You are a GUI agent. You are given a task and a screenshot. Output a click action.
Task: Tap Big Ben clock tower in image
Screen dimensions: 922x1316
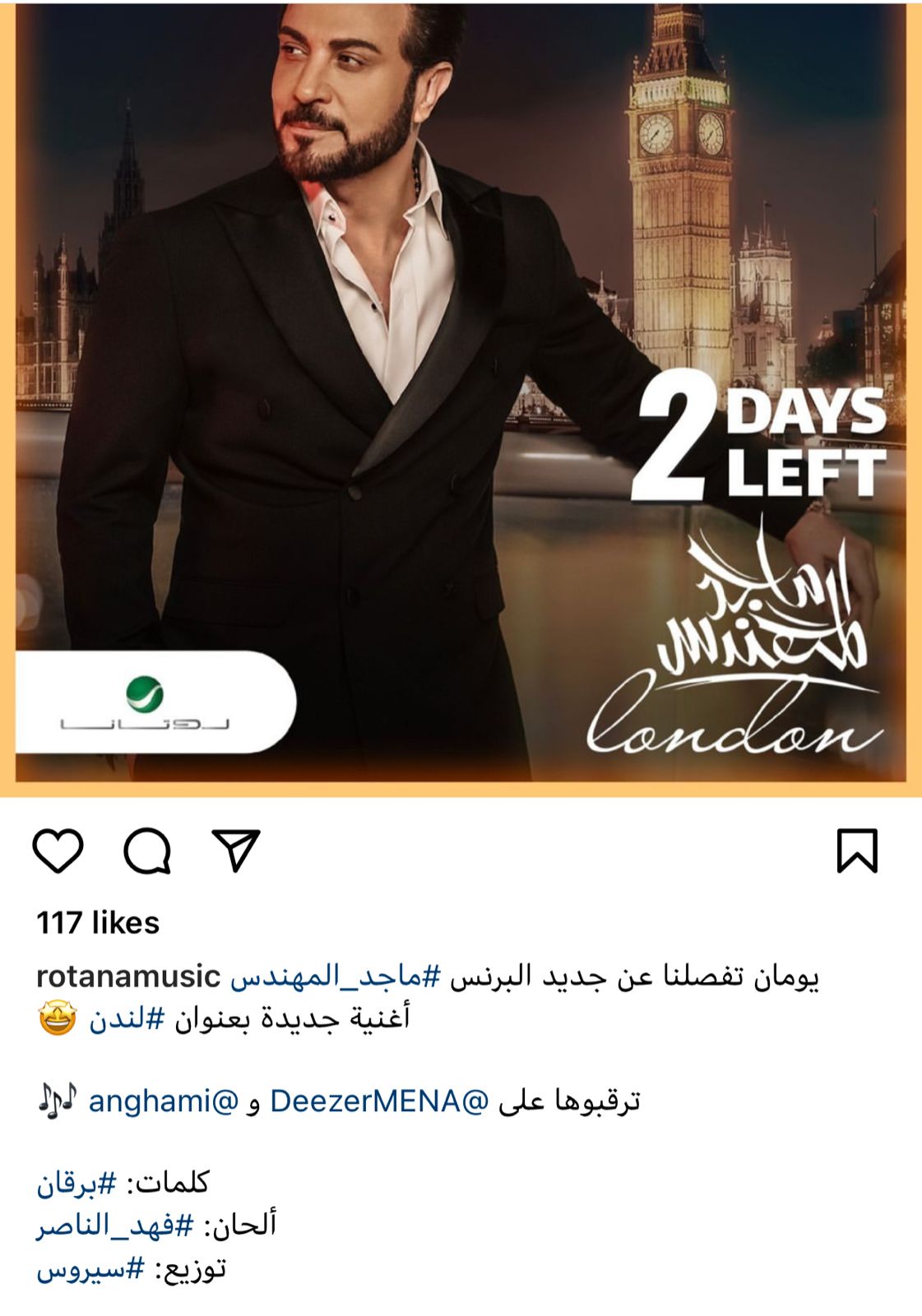point(681,189)
